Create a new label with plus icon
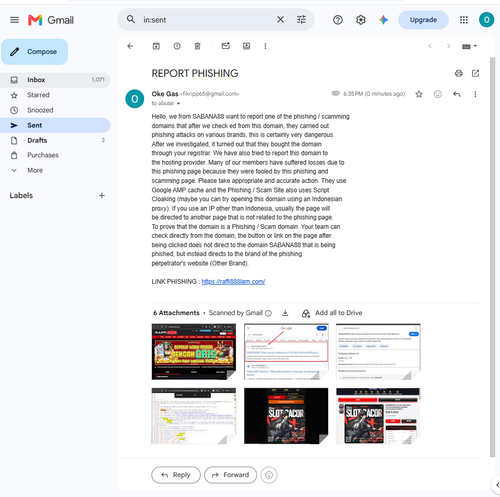 (x=102, y=196)
